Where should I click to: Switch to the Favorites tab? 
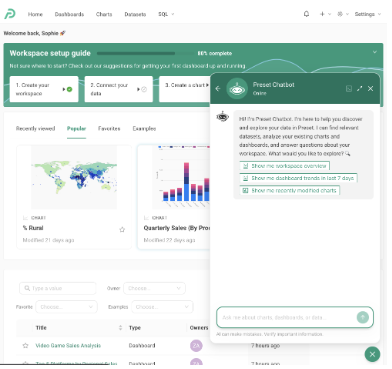point(110,130)
